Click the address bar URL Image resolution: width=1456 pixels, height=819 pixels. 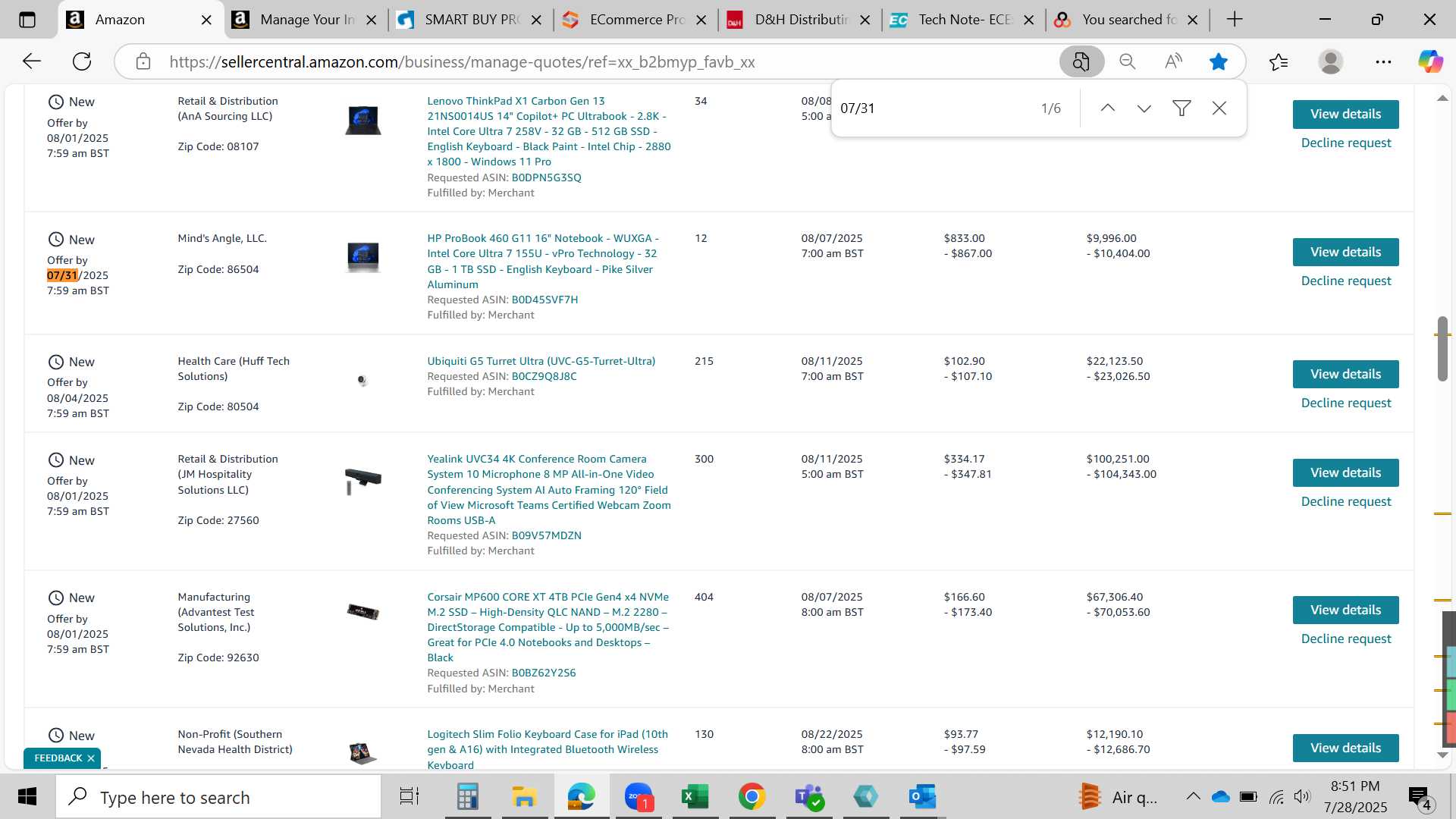[x=462, y=62]
